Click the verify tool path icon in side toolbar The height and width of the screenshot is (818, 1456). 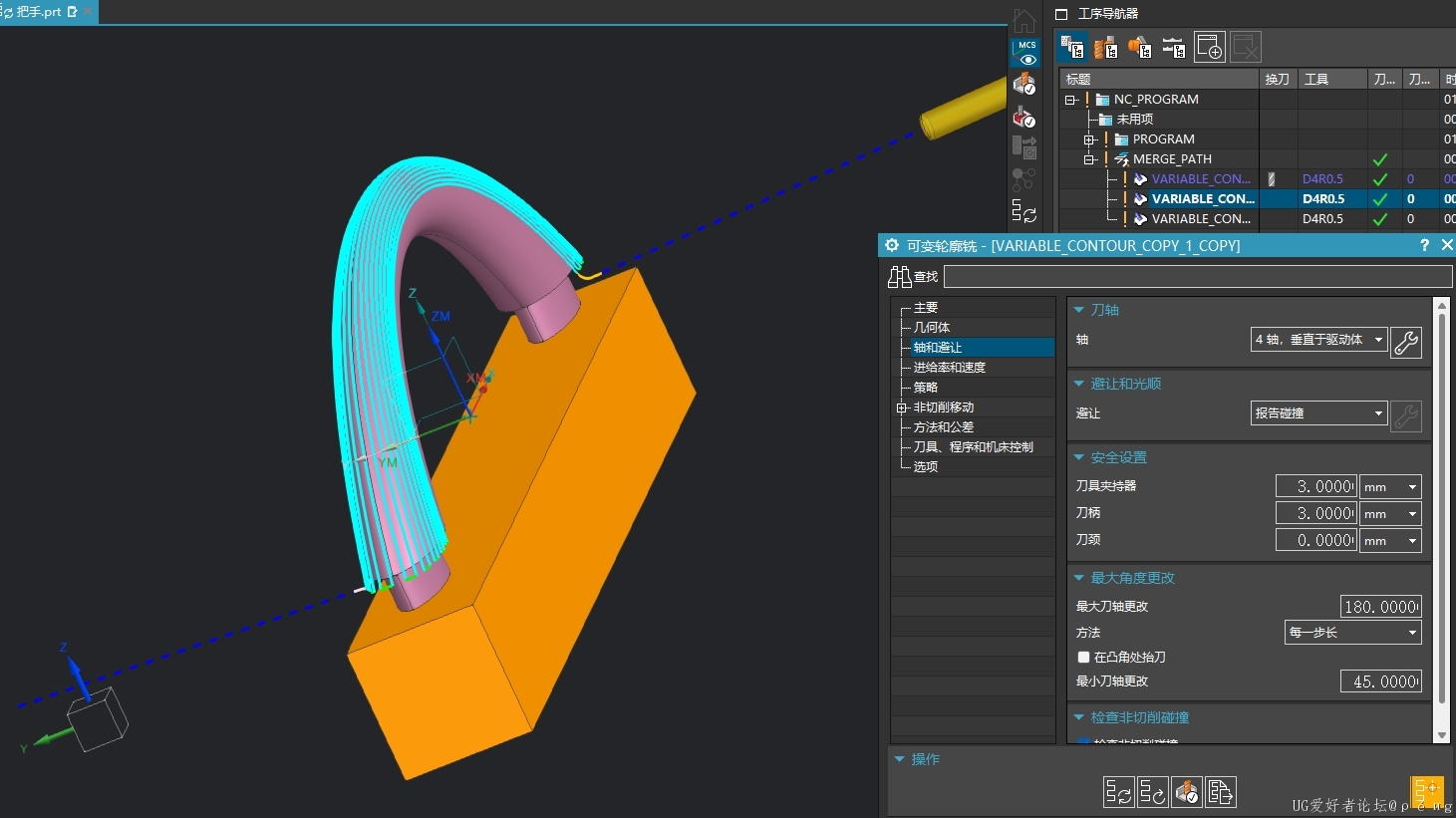click(1024, 85)
